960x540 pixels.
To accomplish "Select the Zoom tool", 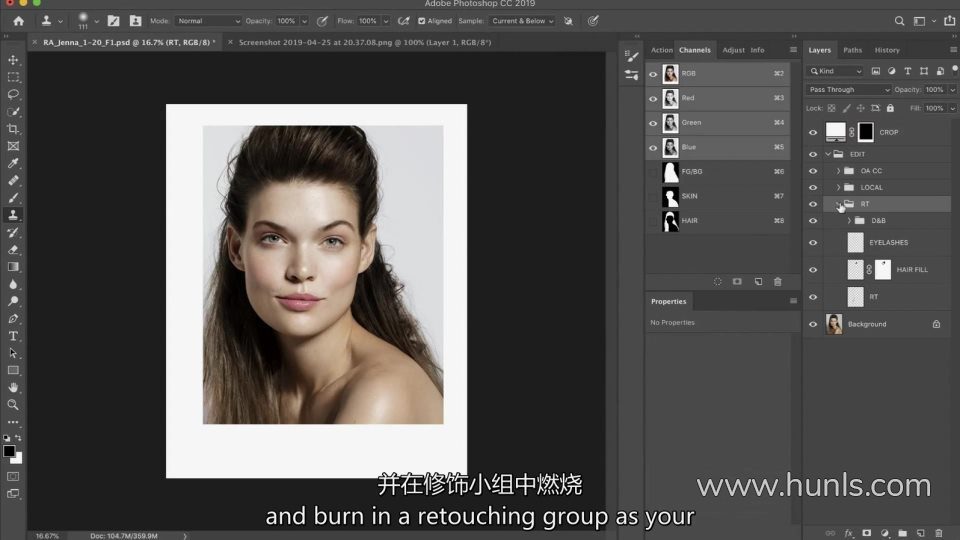I will [13, 405].
